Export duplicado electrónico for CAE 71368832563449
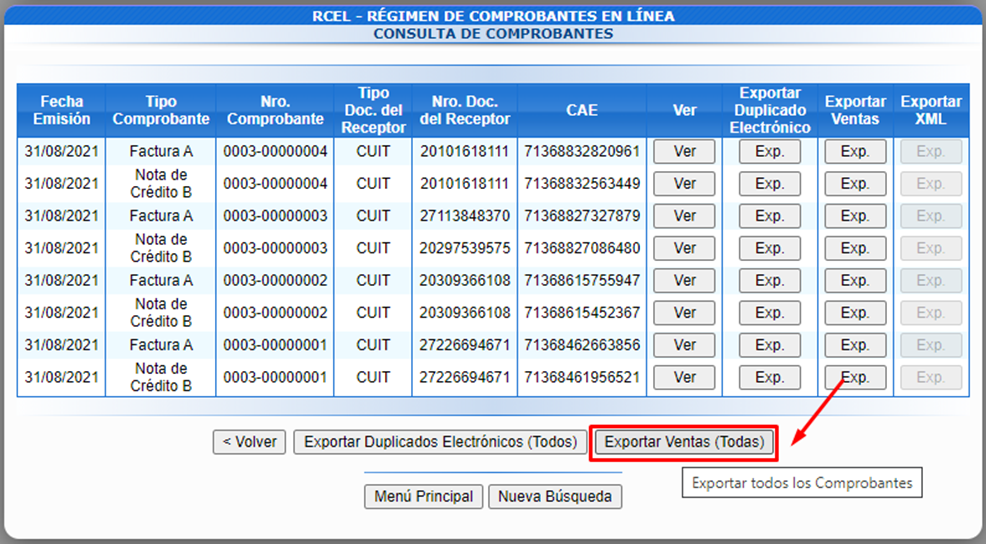 tap(769, 184)
